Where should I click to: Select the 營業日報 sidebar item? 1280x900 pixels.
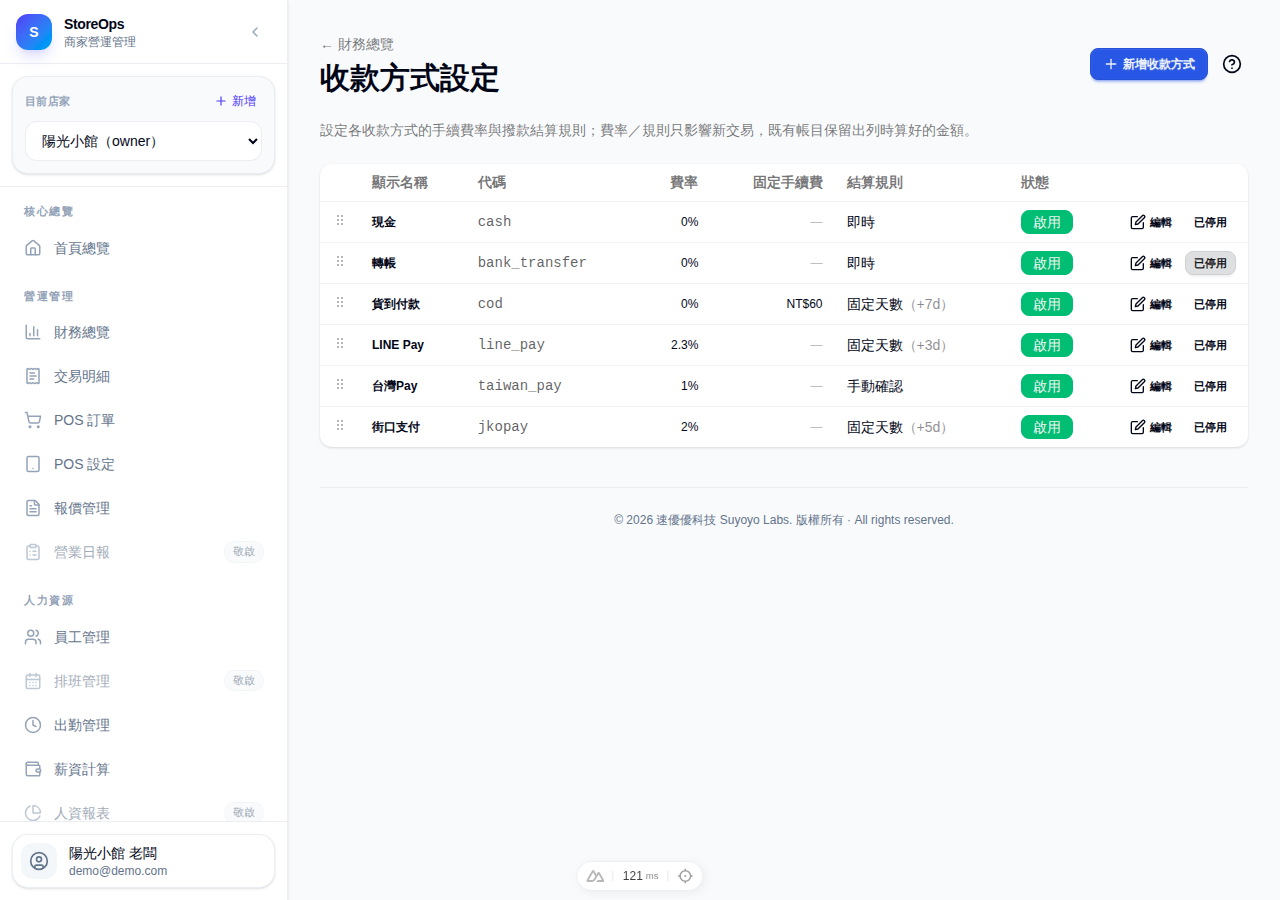click(x=143, y=552)
